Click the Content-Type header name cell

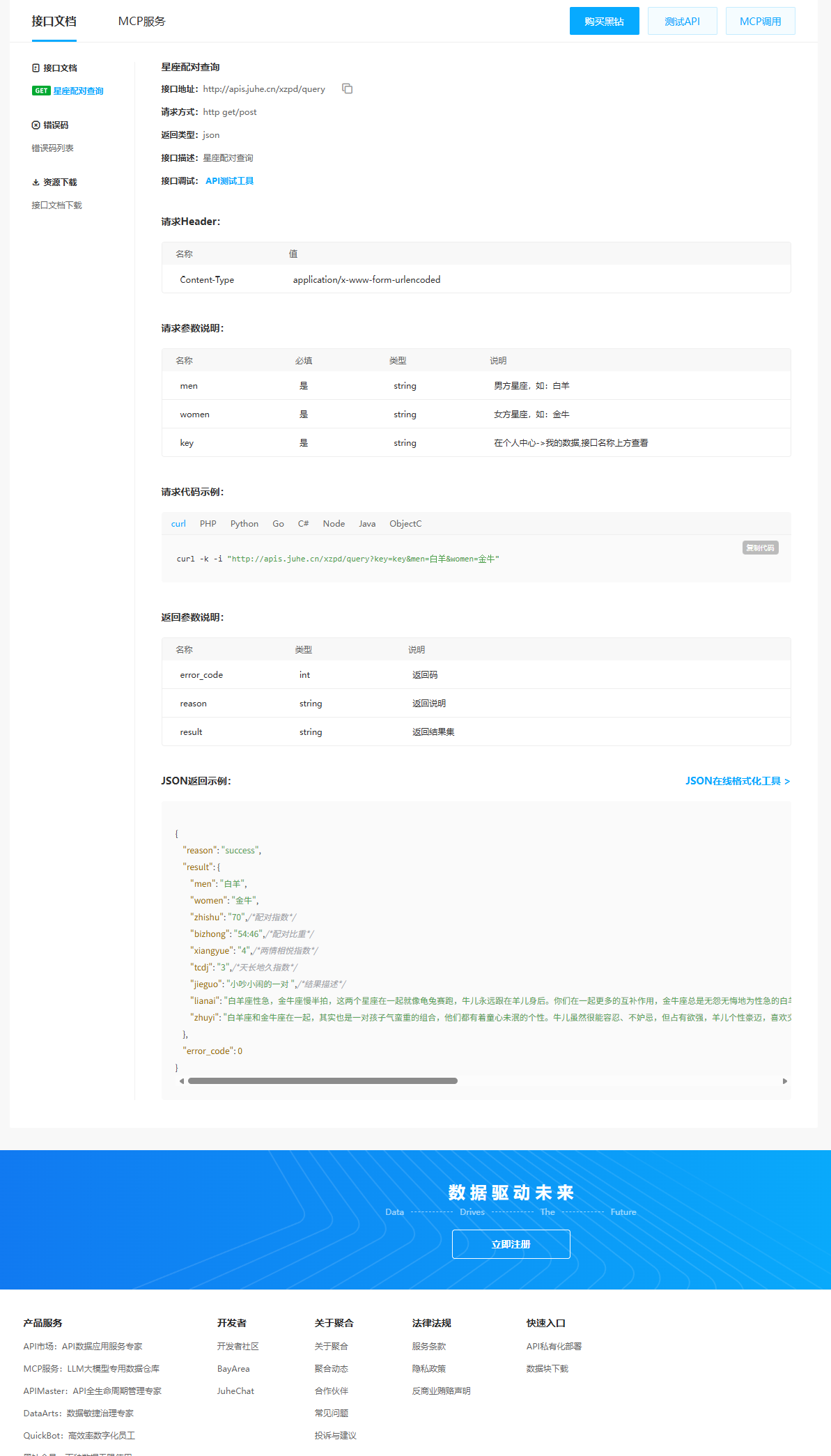[x=207, y=280]
